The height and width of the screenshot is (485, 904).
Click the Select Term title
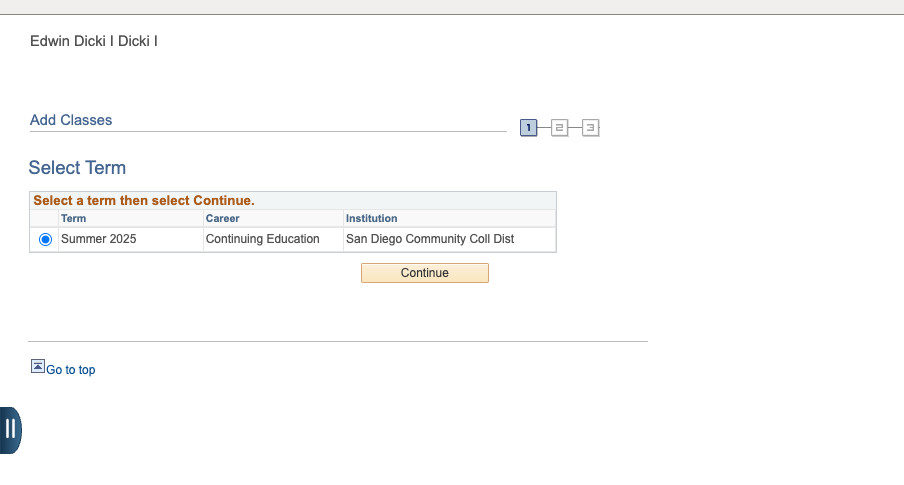click(77, 168)
